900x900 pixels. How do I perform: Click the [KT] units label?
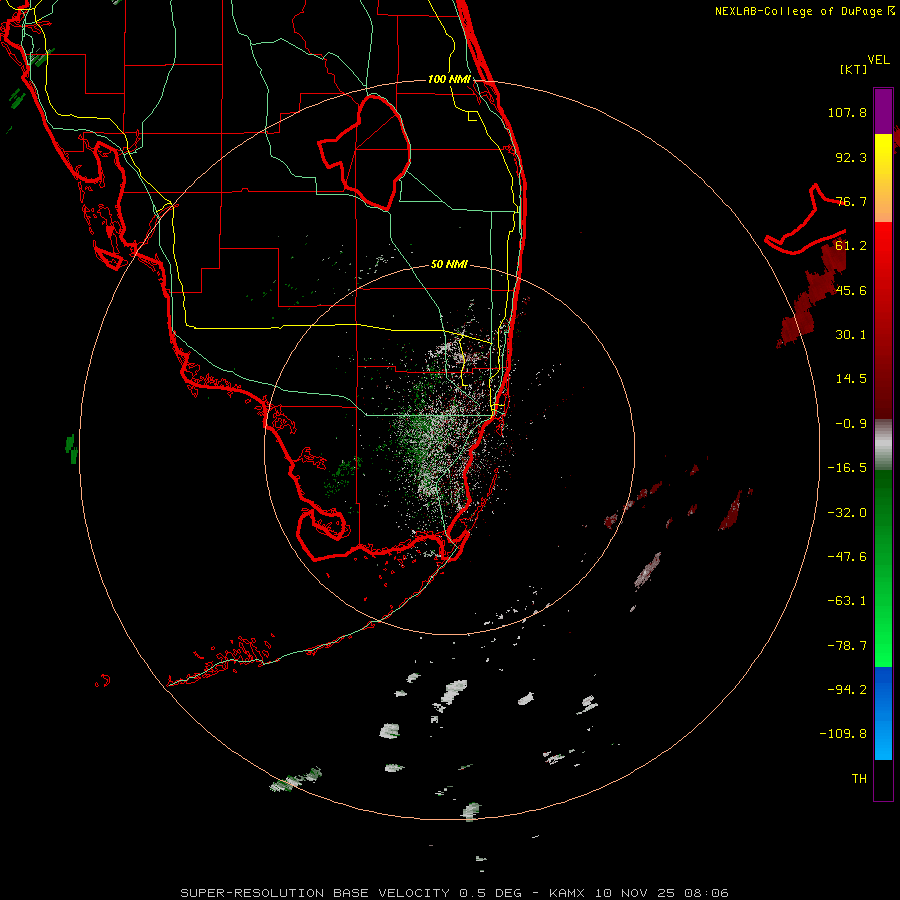853,69
